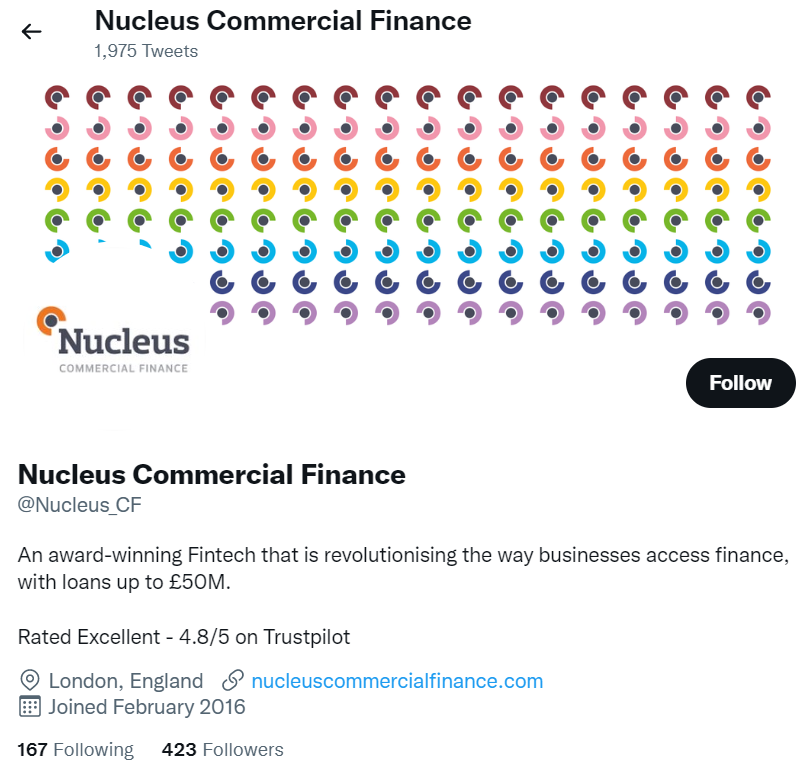
Task: Click the Nucleus Commercial Finance profile name
Action: 211,475
